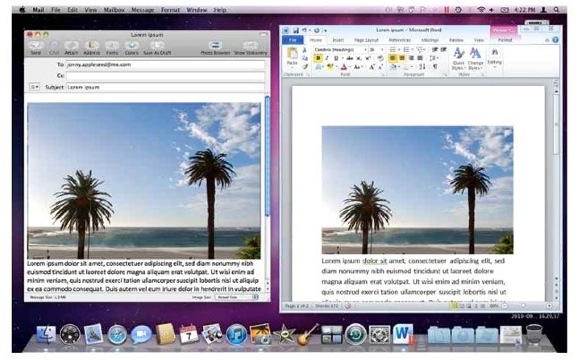
Task: Send the email with the Send icon
Action: tap(36, 46)
